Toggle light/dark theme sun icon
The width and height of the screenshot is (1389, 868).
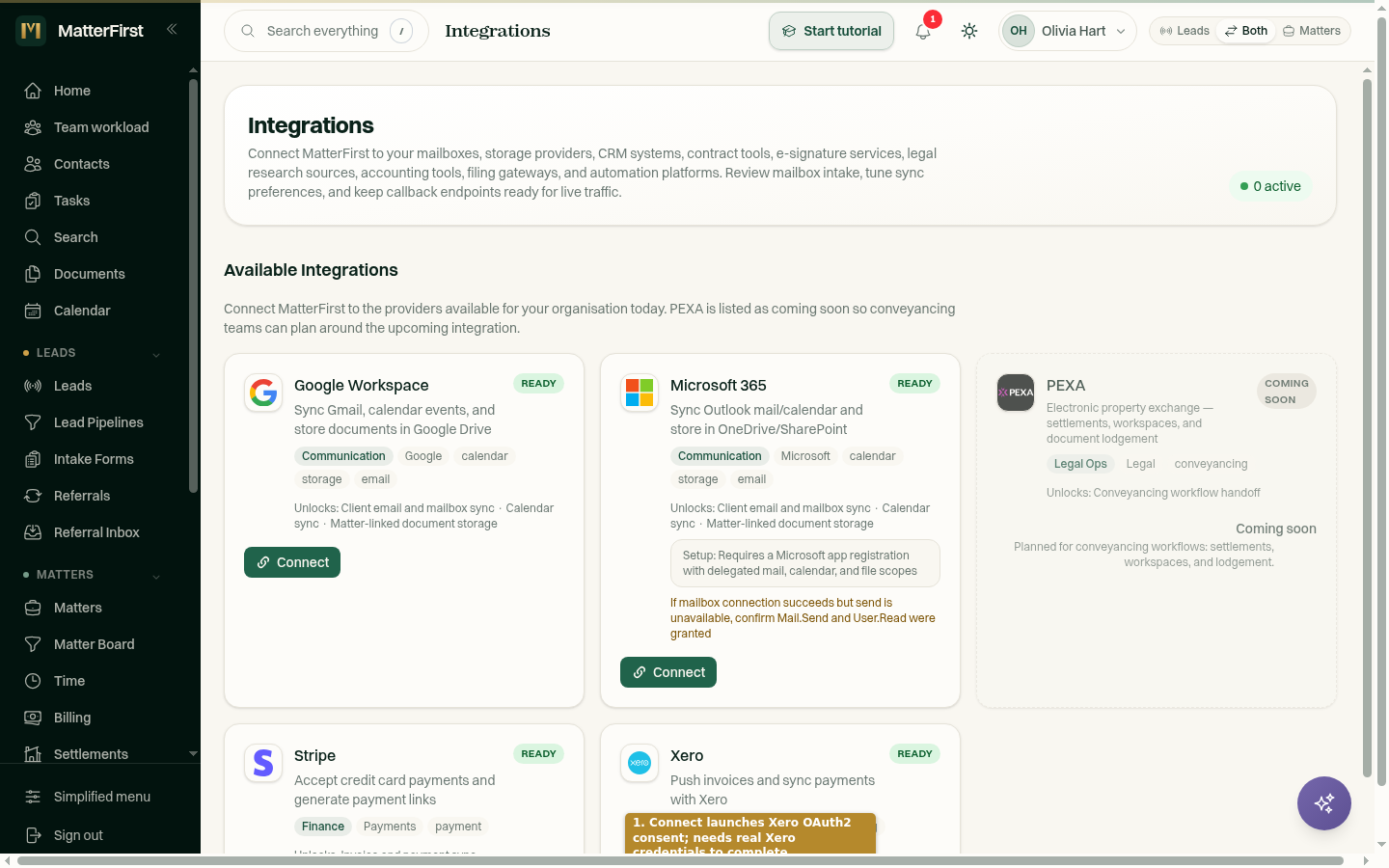click(969, 31)
